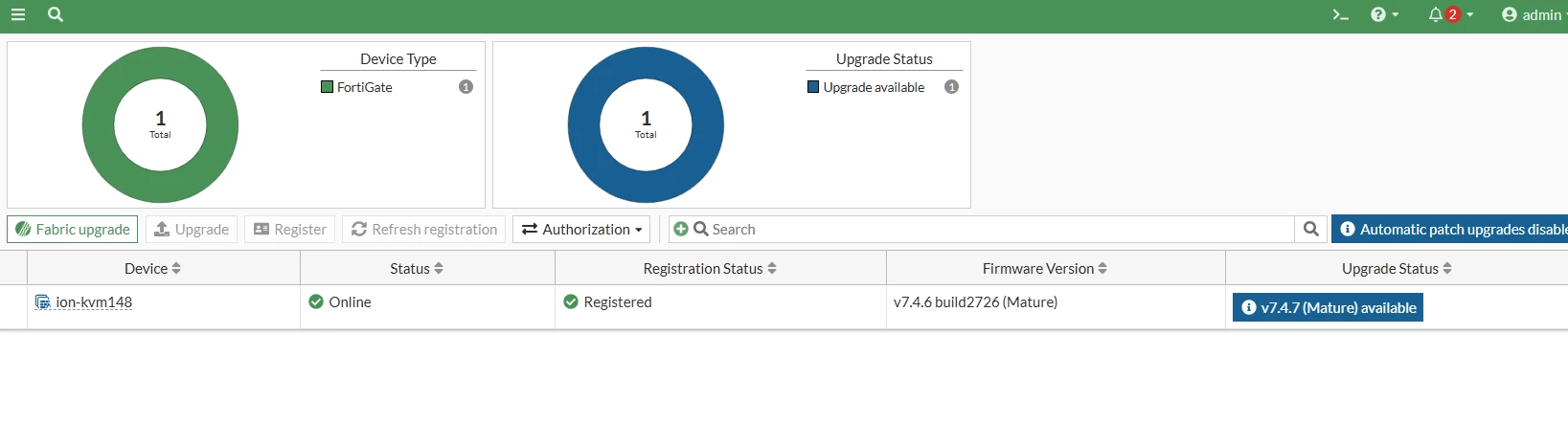Click the Upgrade available count badge

pyautogui.click(x=951, y=87)
